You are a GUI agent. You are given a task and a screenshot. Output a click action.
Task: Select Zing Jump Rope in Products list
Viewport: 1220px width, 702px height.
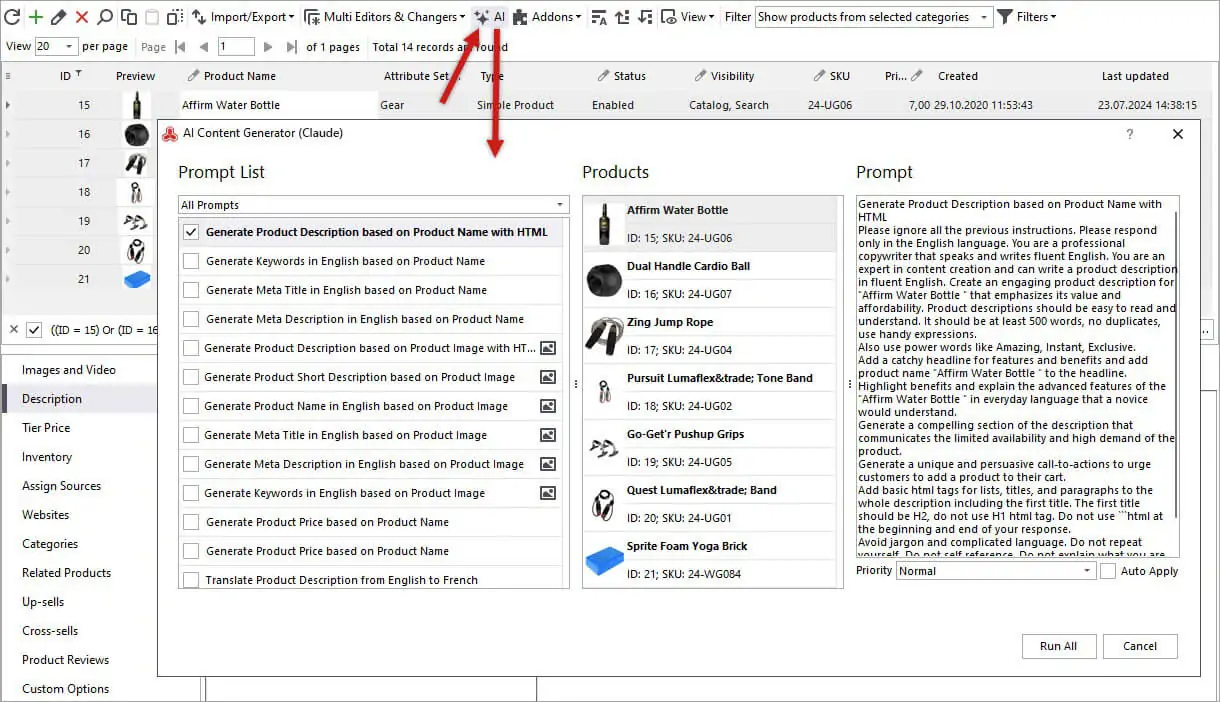(709, 335)
